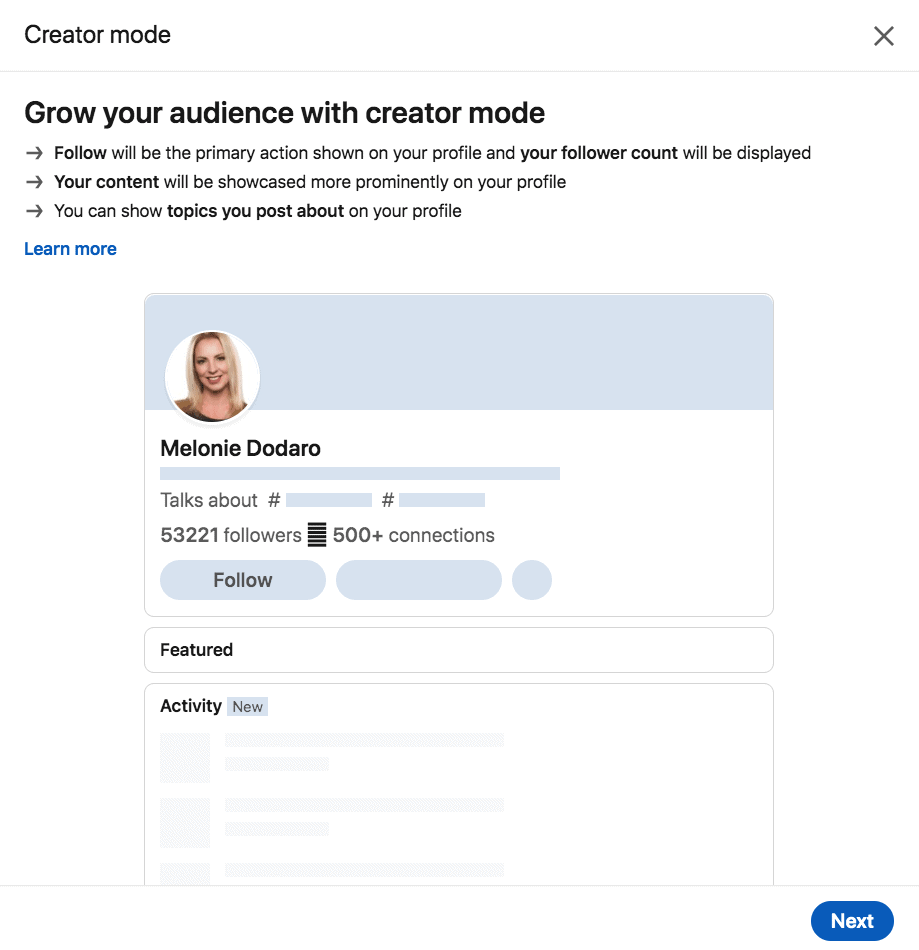The width and height of the screenshot is (919, 950).
Task: Click the first activity post thumbnail placeholder
Action: click(x=185, y=757)
